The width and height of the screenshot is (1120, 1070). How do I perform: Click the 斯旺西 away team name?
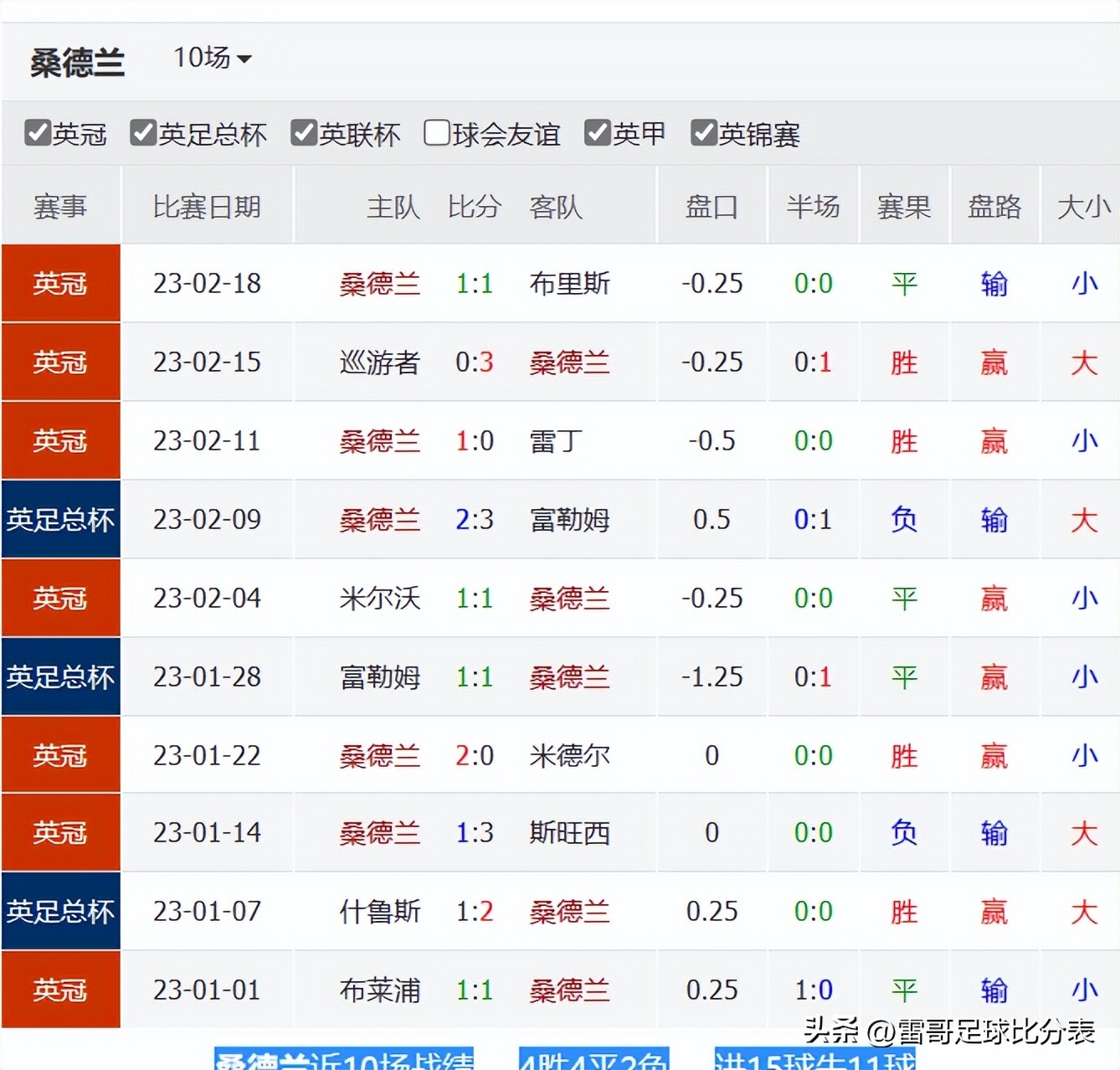coord(568,833)
